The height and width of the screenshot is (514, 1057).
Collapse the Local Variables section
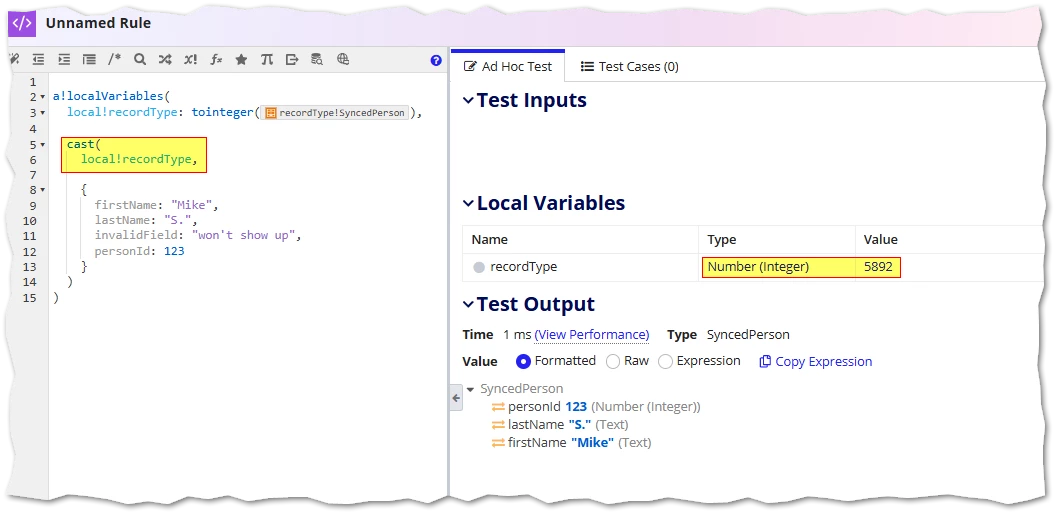[469, 203]
